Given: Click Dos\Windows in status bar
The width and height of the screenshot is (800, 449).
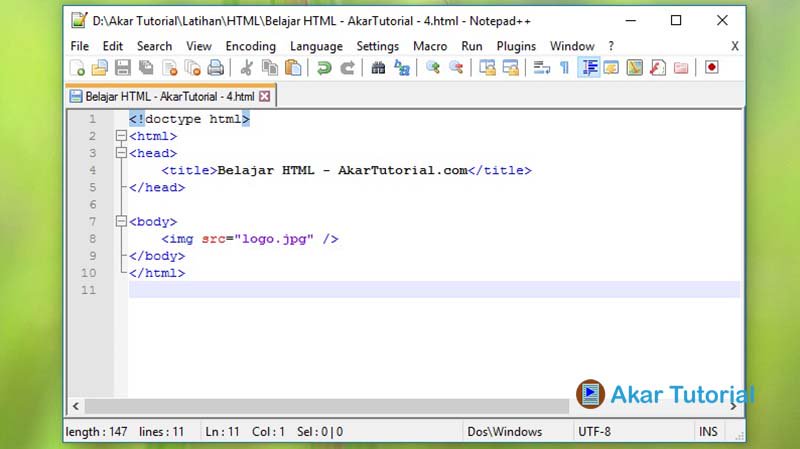Looking at the screenshot, I should pos(505,432).
